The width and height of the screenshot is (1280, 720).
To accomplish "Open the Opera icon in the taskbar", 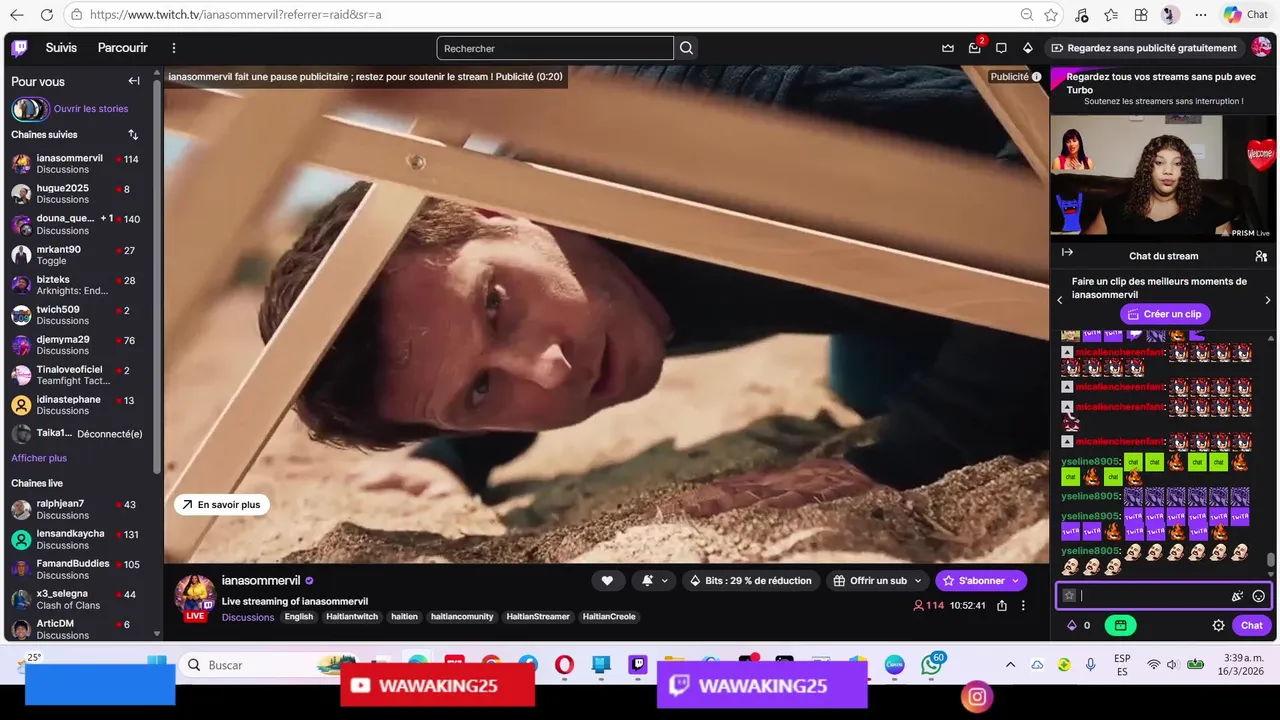I will click(564, 665).
